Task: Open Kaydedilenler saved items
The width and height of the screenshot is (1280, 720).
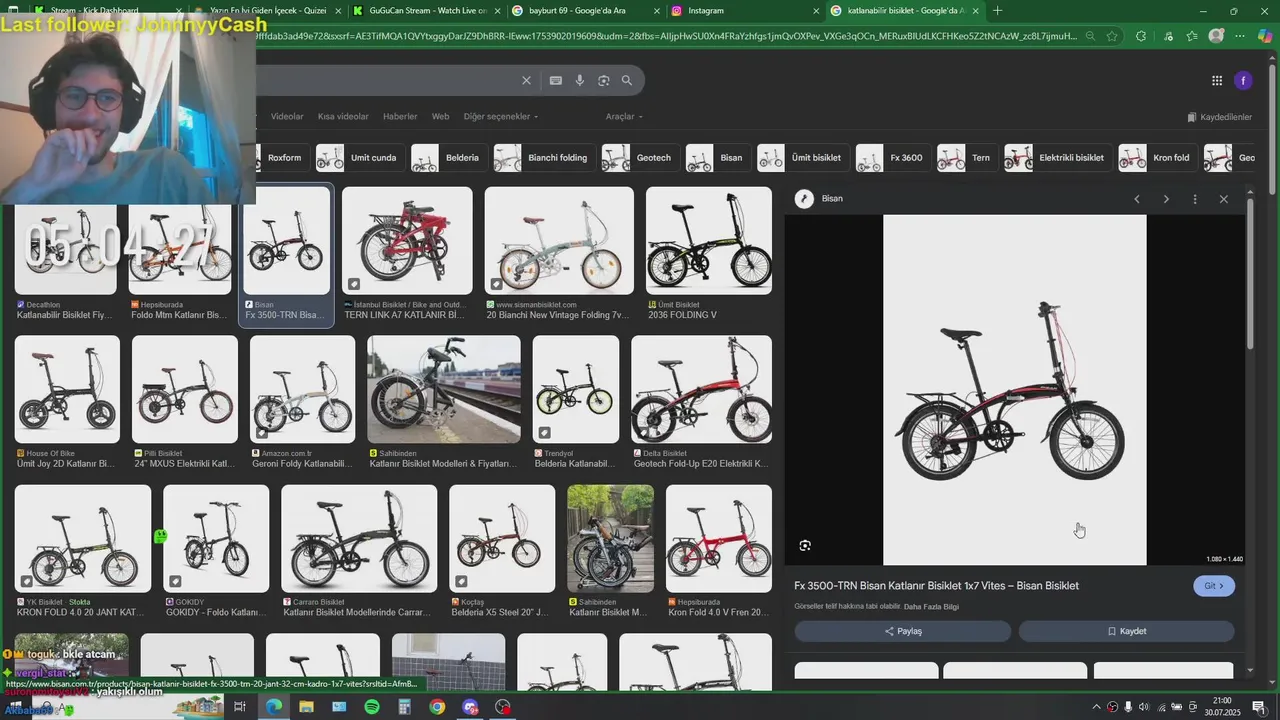Action: [1219, 117]
